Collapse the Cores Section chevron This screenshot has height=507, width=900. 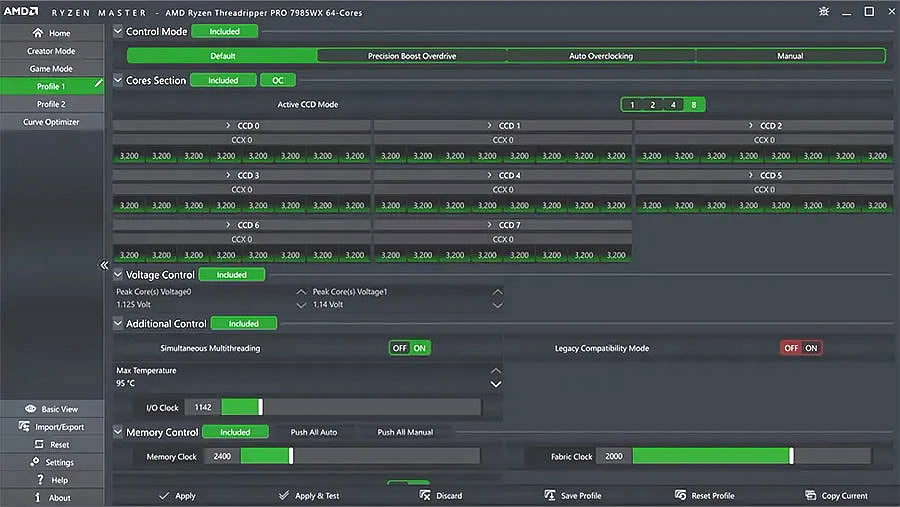118,80
